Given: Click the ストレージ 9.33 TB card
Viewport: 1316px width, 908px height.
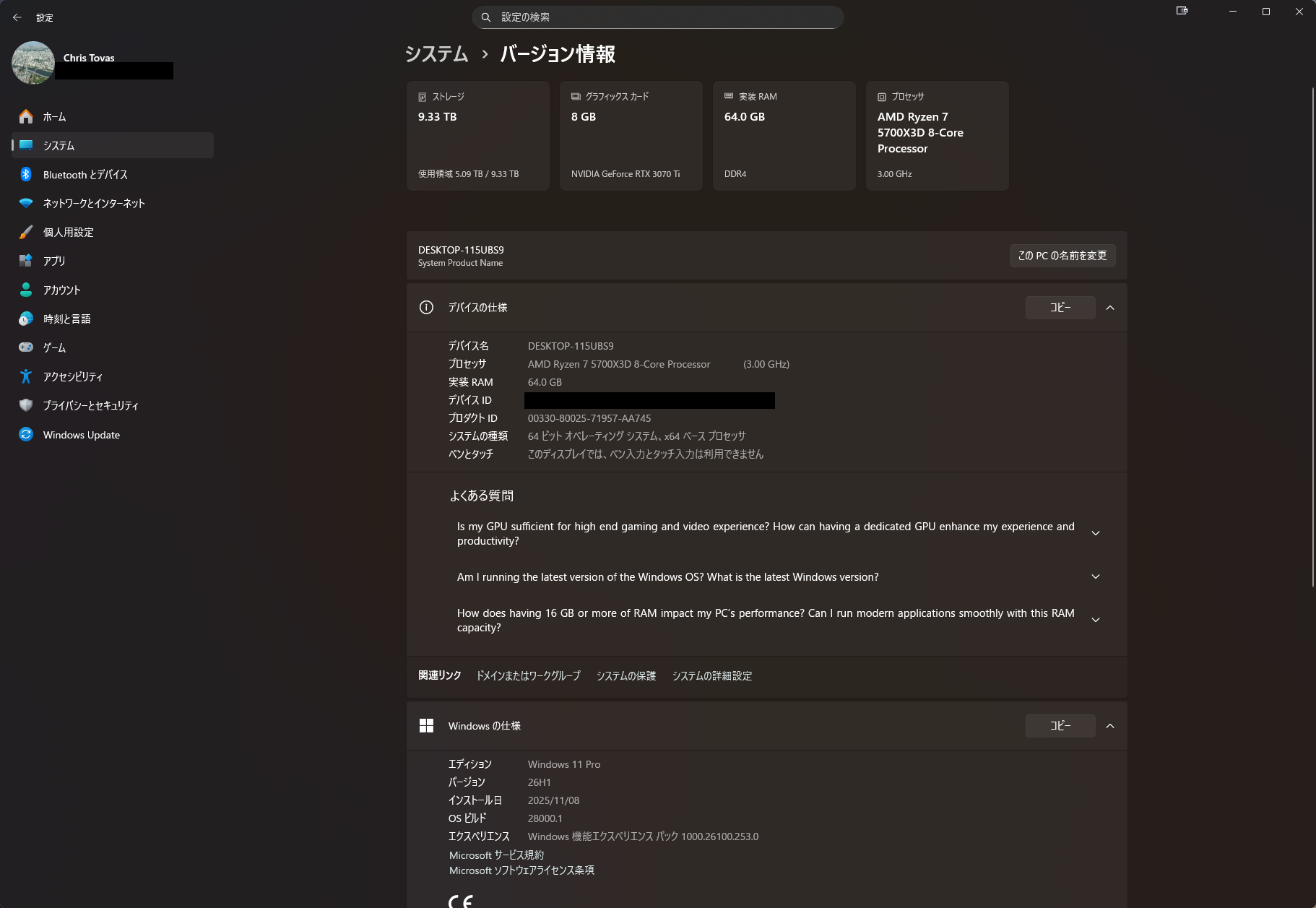Looking at the screenshot, I should click(478, 136).
